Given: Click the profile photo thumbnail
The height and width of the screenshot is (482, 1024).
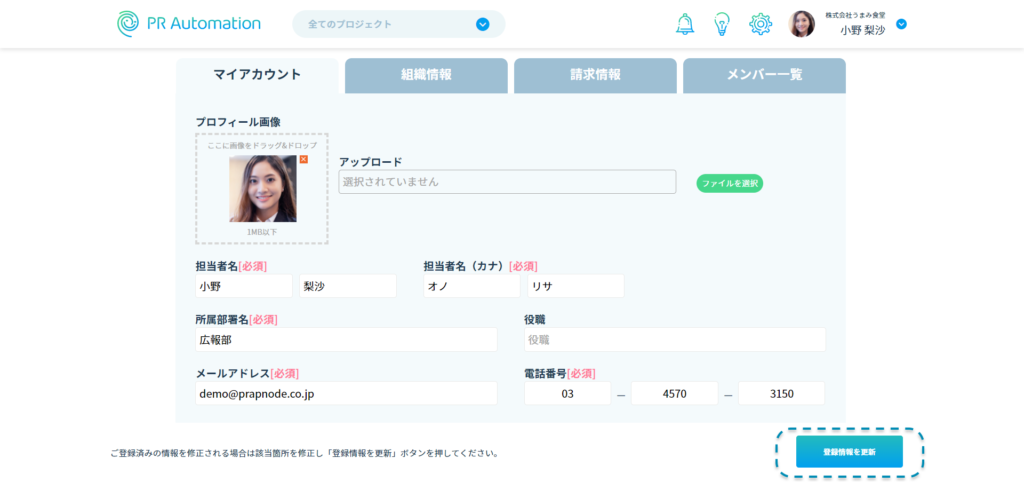Looking at the screenshot, I should tap(262, 189).
